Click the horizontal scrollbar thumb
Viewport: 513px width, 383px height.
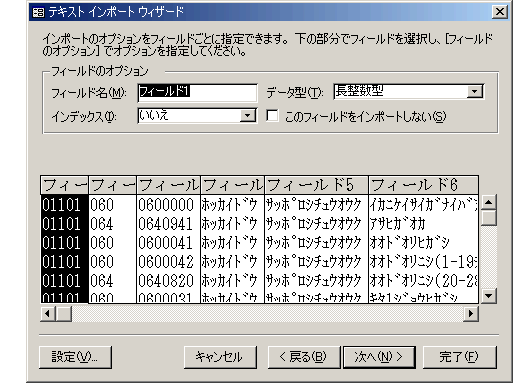point(64,313)
